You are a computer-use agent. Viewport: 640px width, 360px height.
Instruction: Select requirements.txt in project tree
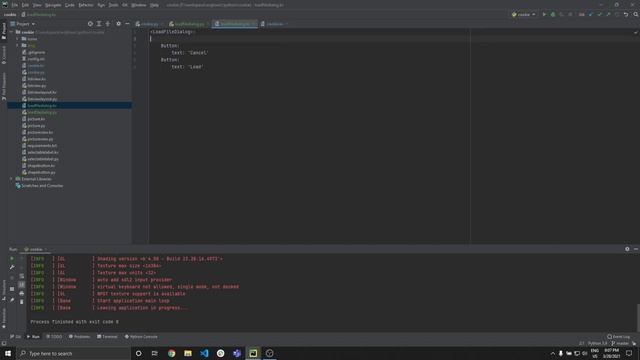click(x=42, y=146)
